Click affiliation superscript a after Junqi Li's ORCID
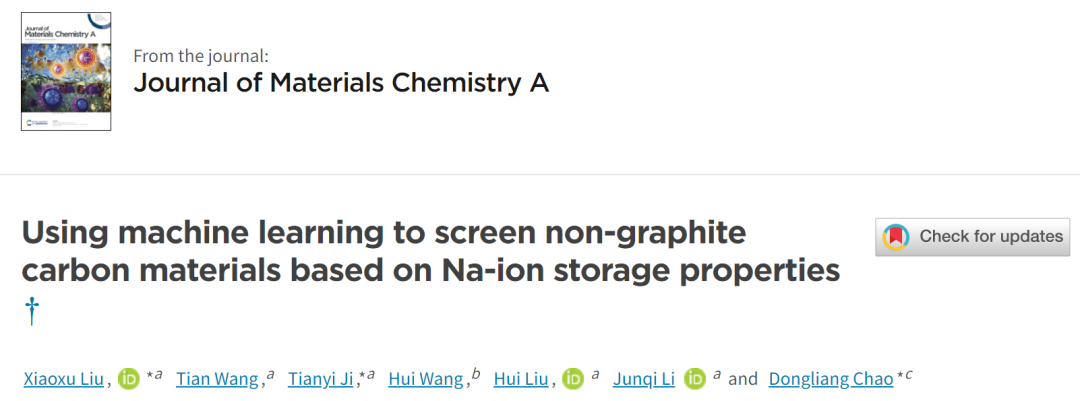 pyautogui.click(x=717, y=375)
